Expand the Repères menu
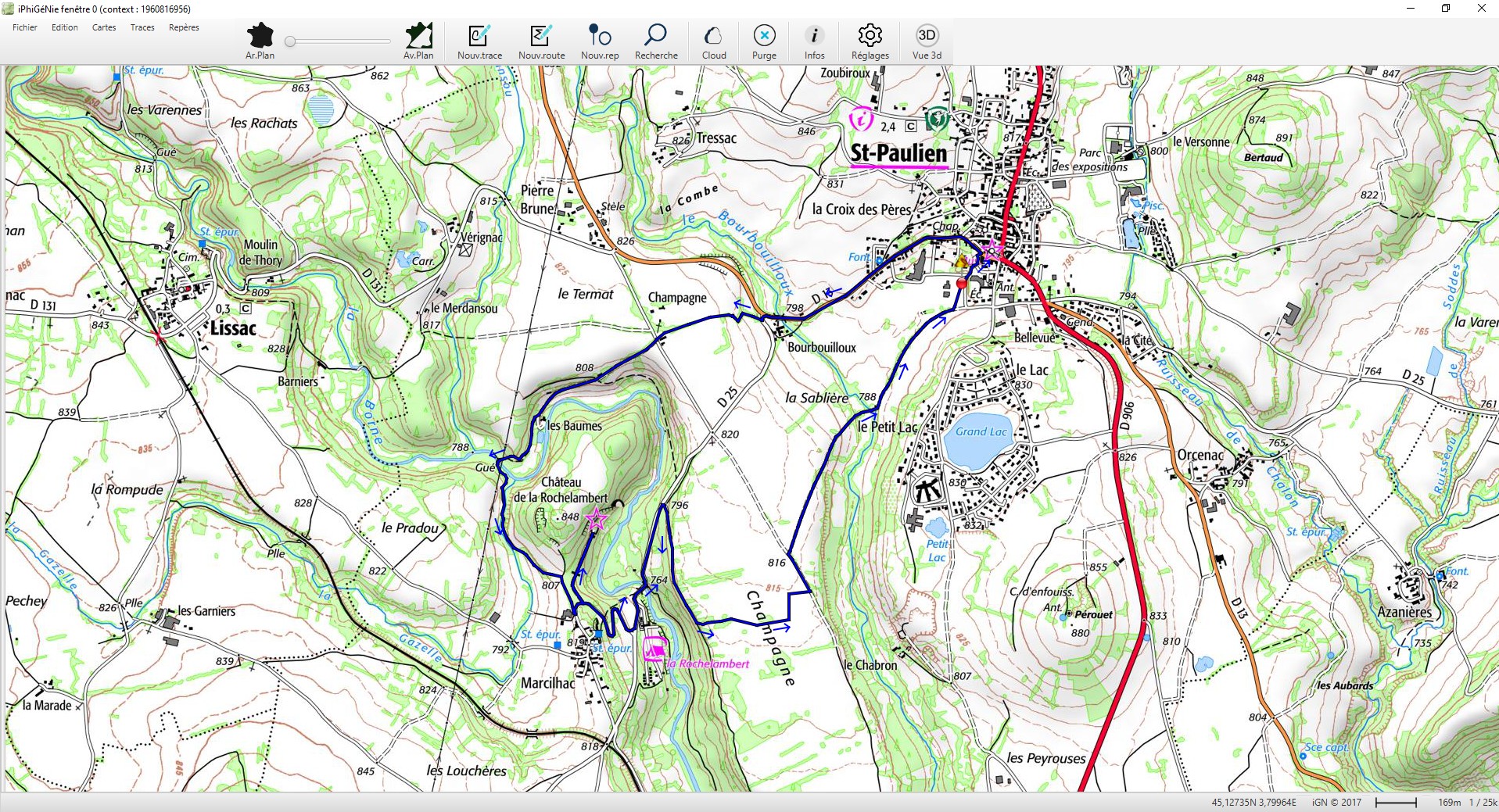Screen dimensions: 1499x812 pyautogui.click(x=184, y=27)
